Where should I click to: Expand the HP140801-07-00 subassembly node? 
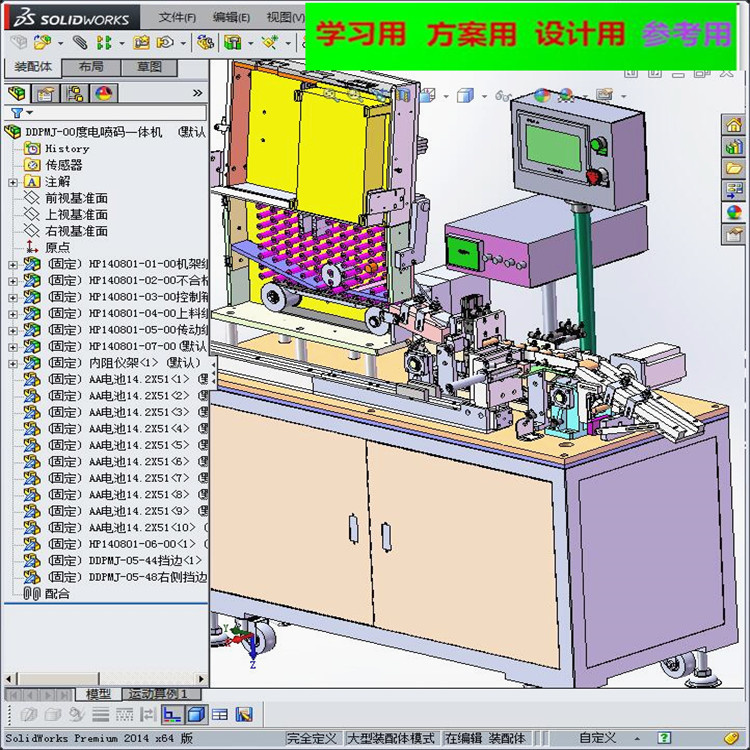pyautogui.click(x=13, y=347)
